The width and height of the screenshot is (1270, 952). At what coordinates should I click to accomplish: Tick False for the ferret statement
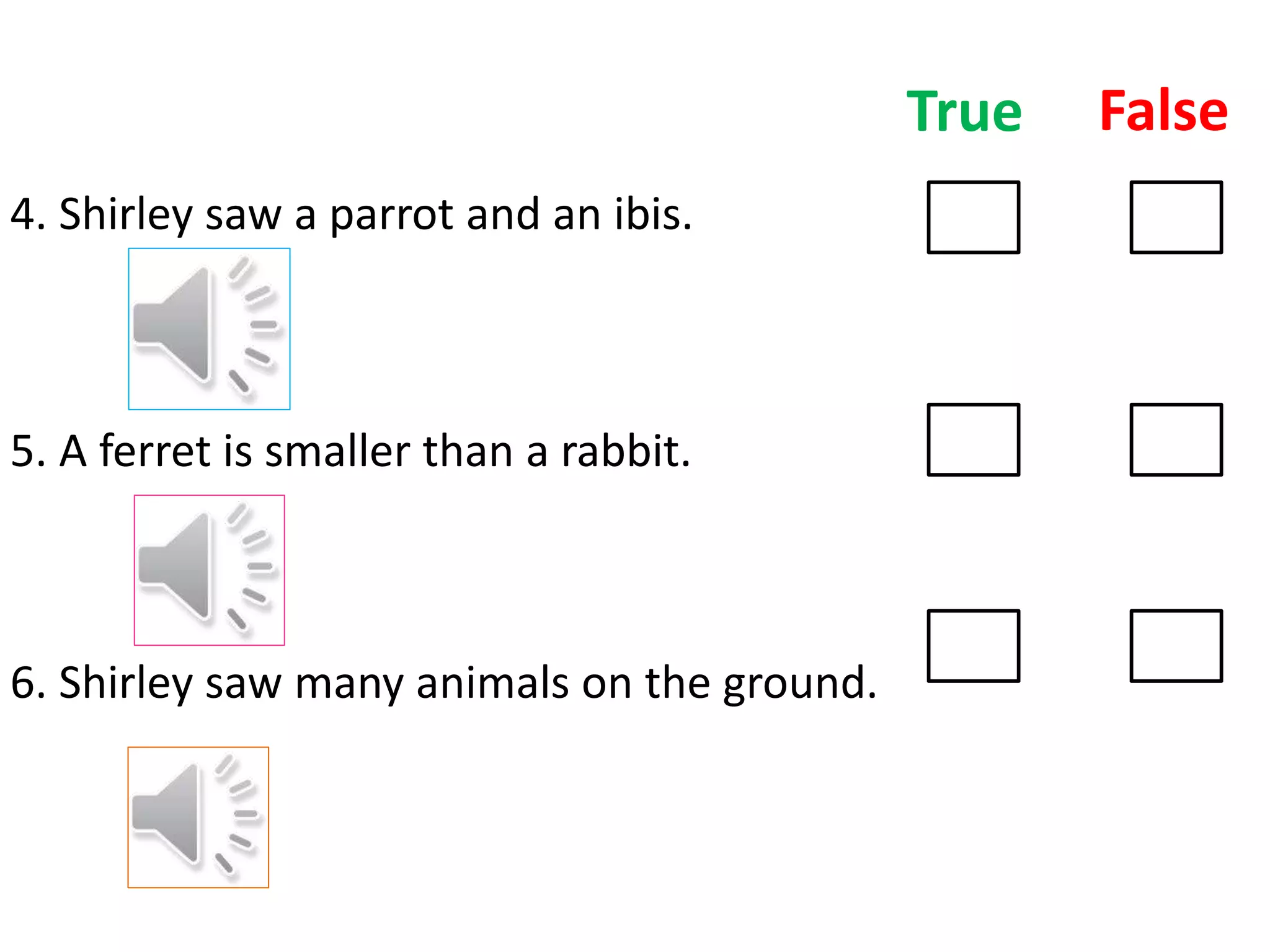[1176, 439]
